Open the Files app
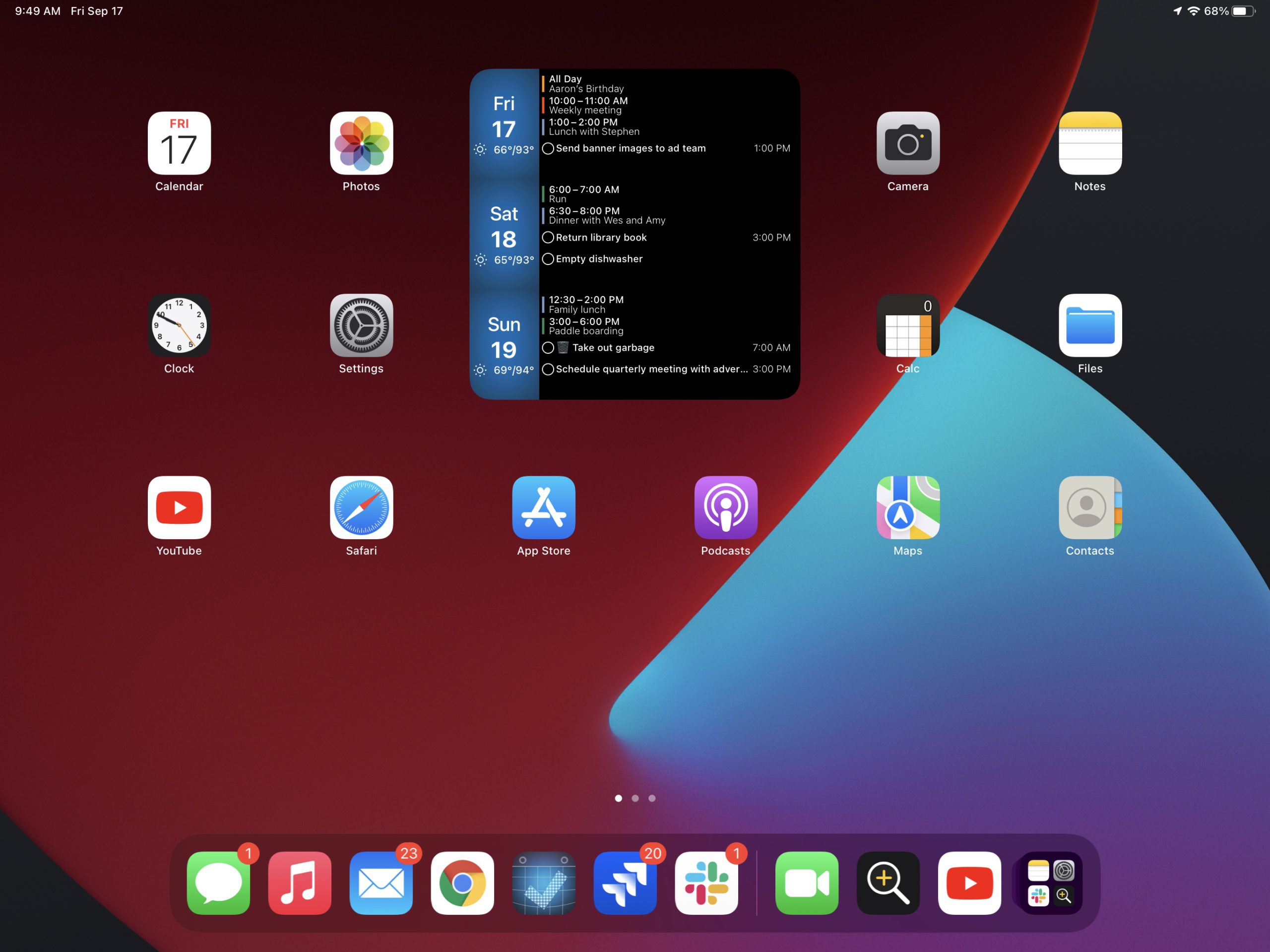 point(1090,325)
